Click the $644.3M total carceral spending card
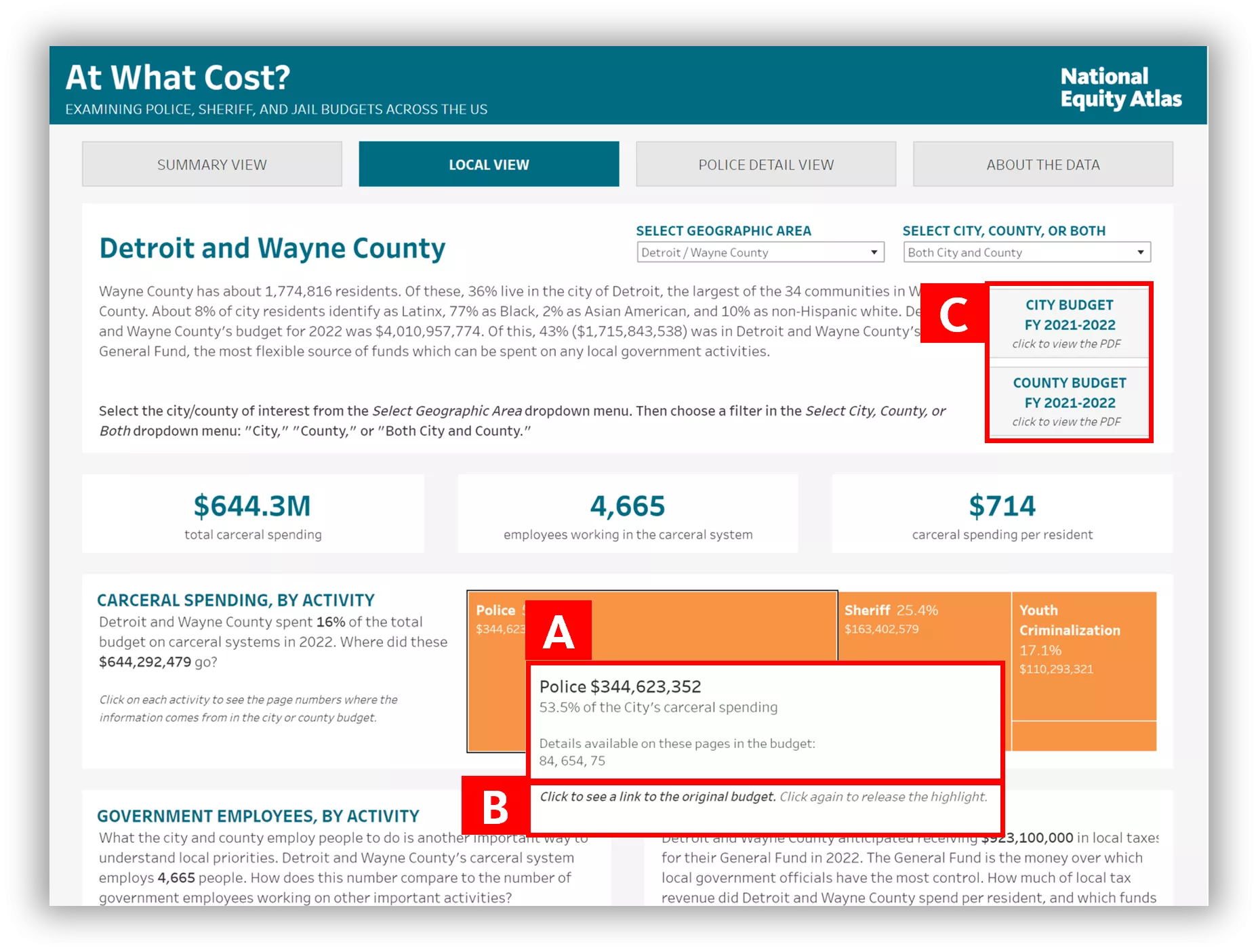1258x952 pixels. (x=253, y=514)
